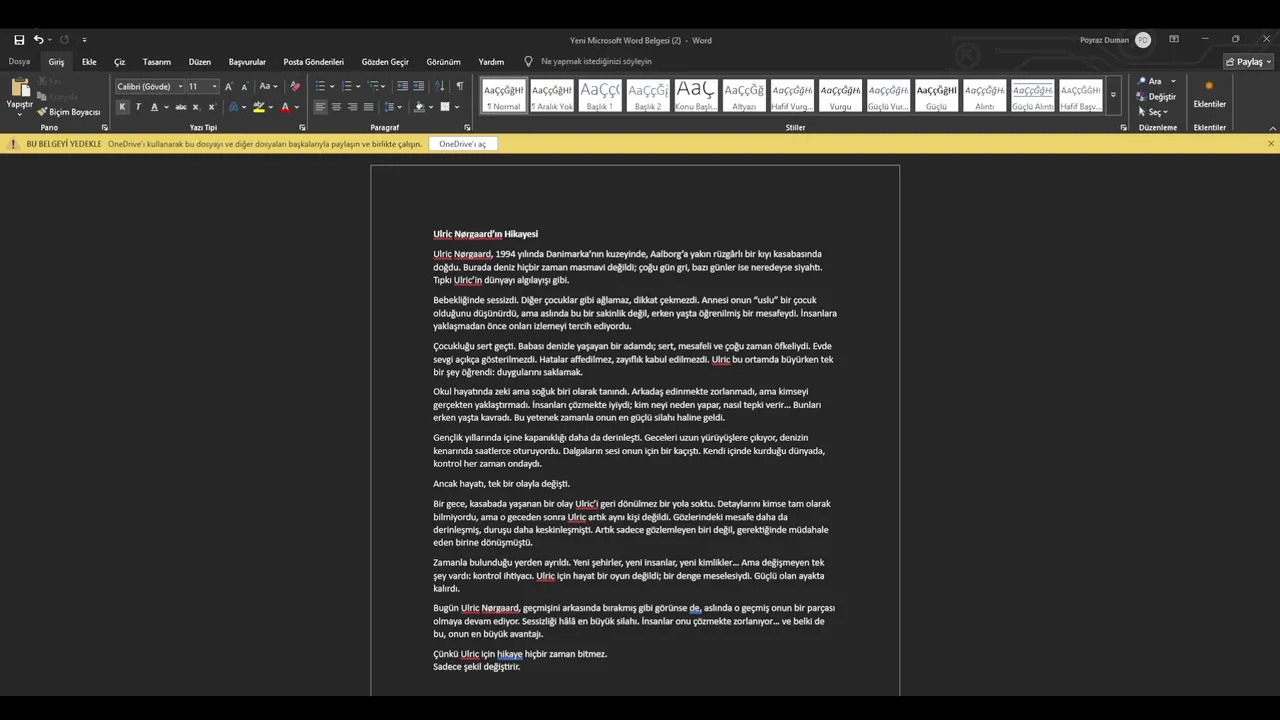The height and width of the screenshot is (720, 1280).
Task: Open the borders dropdown
Action: pyautogui.click(x=456, y=107)
